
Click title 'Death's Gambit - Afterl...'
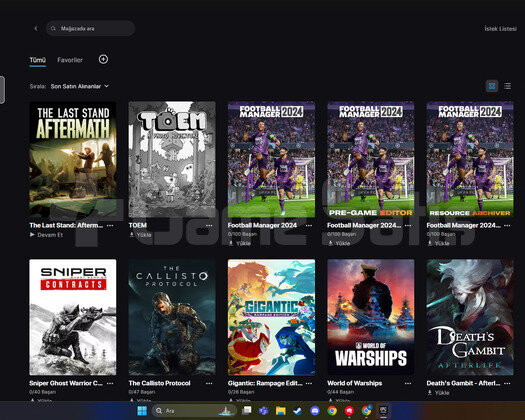click(463, 383)
